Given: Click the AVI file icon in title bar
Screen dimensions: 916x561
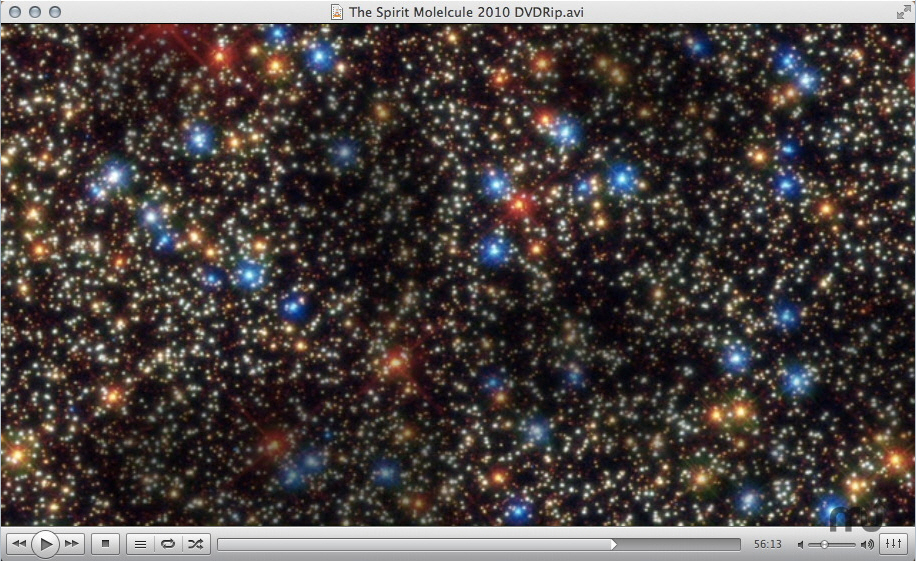Looking at the screenshot, I should coord(338,12).
